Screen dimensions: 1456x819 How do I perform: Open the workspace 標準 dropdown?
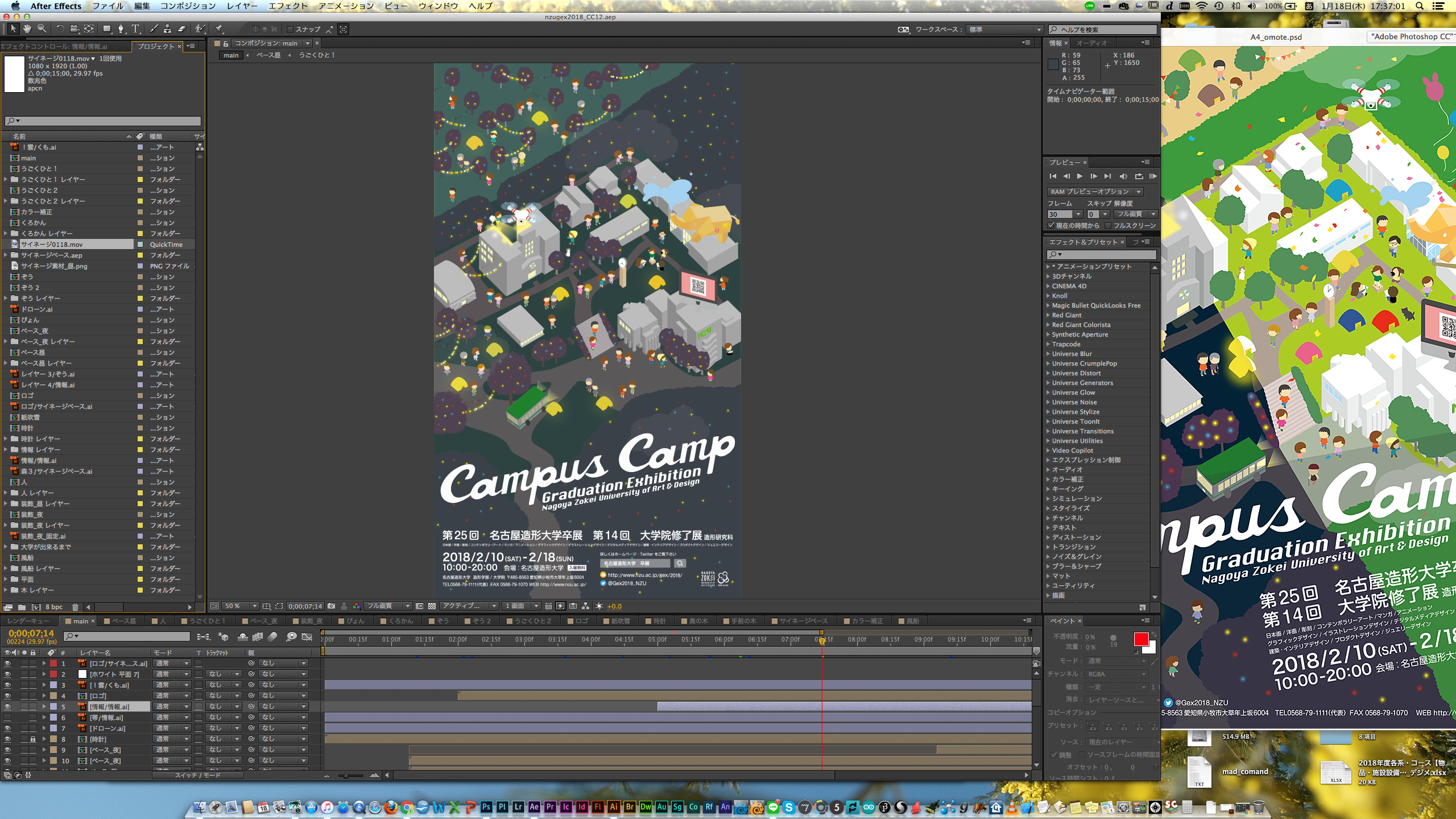click(x=1005, y=30)
